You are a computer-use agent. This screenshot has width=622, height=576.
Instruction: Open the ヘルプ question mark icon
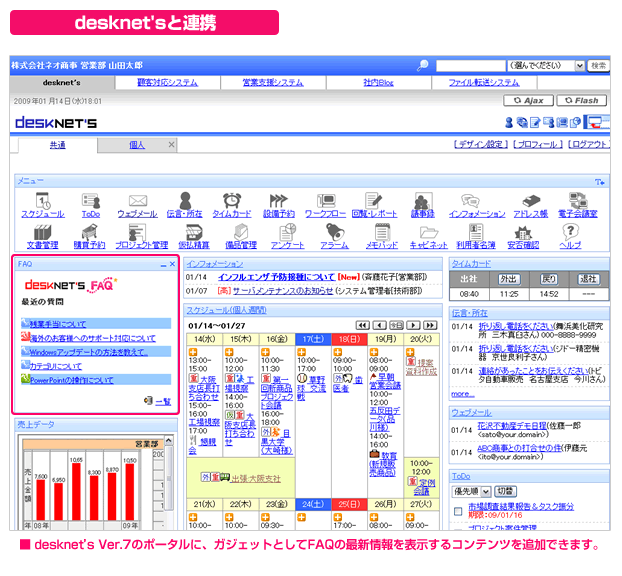(570, 232)
